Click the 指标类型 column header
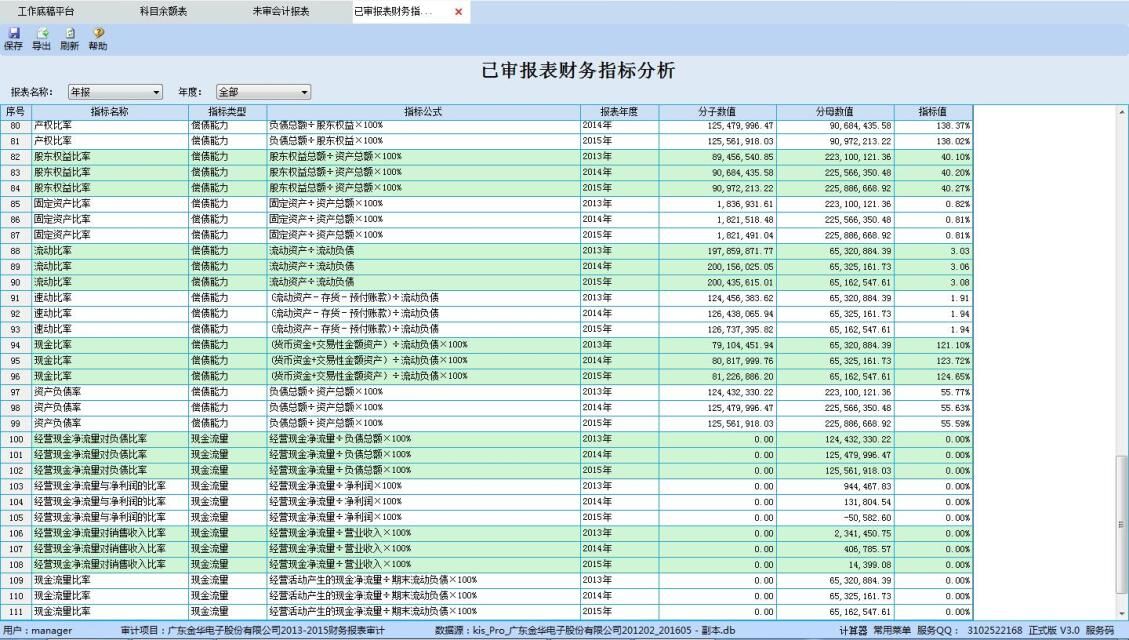 click(227, 112)
